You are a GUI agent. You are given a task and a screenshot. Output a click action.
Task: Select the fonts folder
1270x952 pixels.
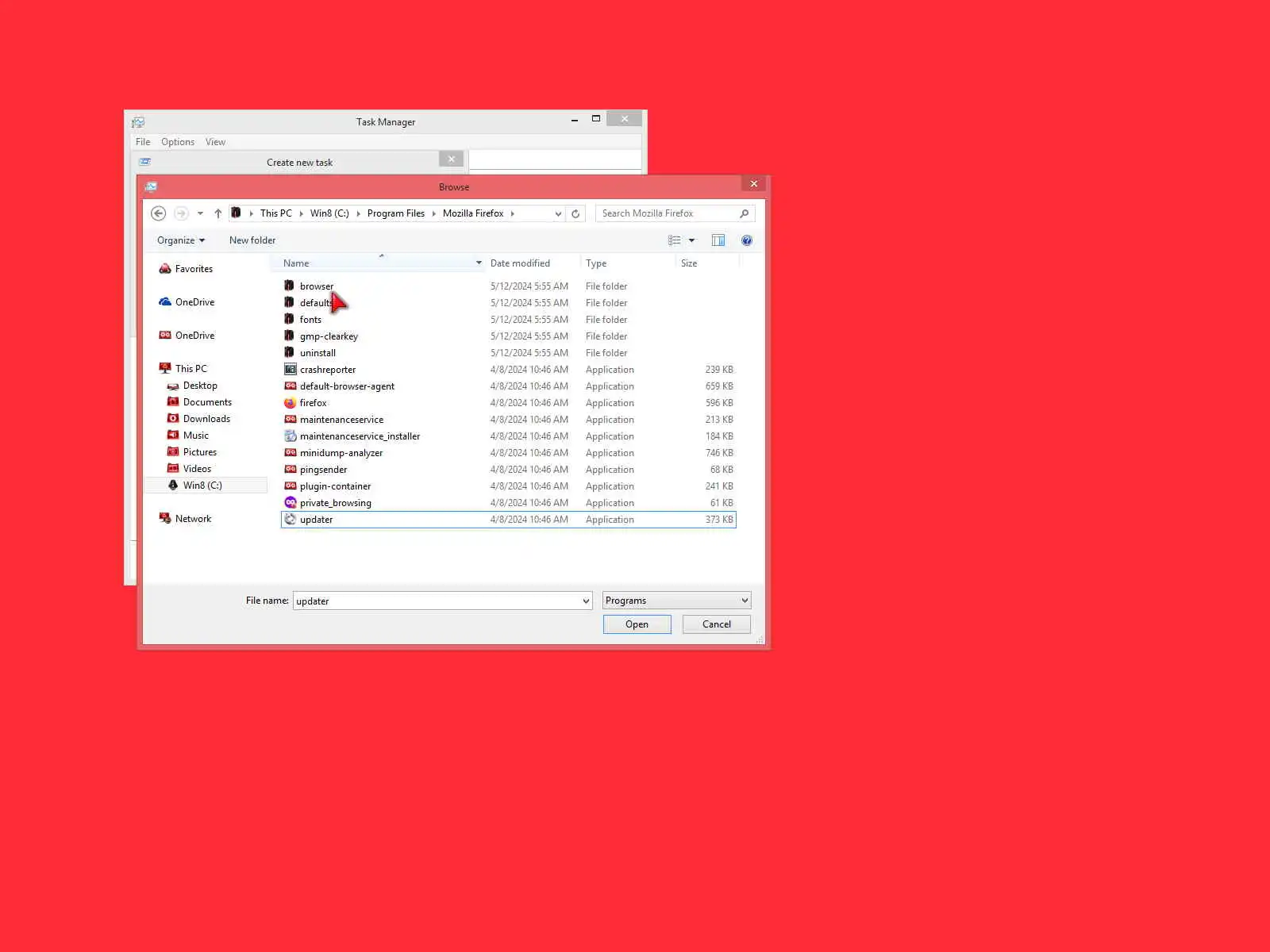click(x=310, y=320)
